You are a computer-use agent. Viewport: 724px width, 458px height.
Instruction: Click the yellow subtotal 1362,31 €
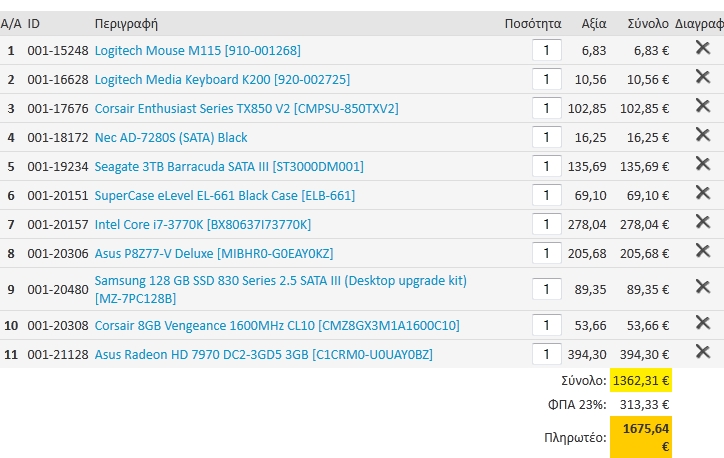click(641, 380)
